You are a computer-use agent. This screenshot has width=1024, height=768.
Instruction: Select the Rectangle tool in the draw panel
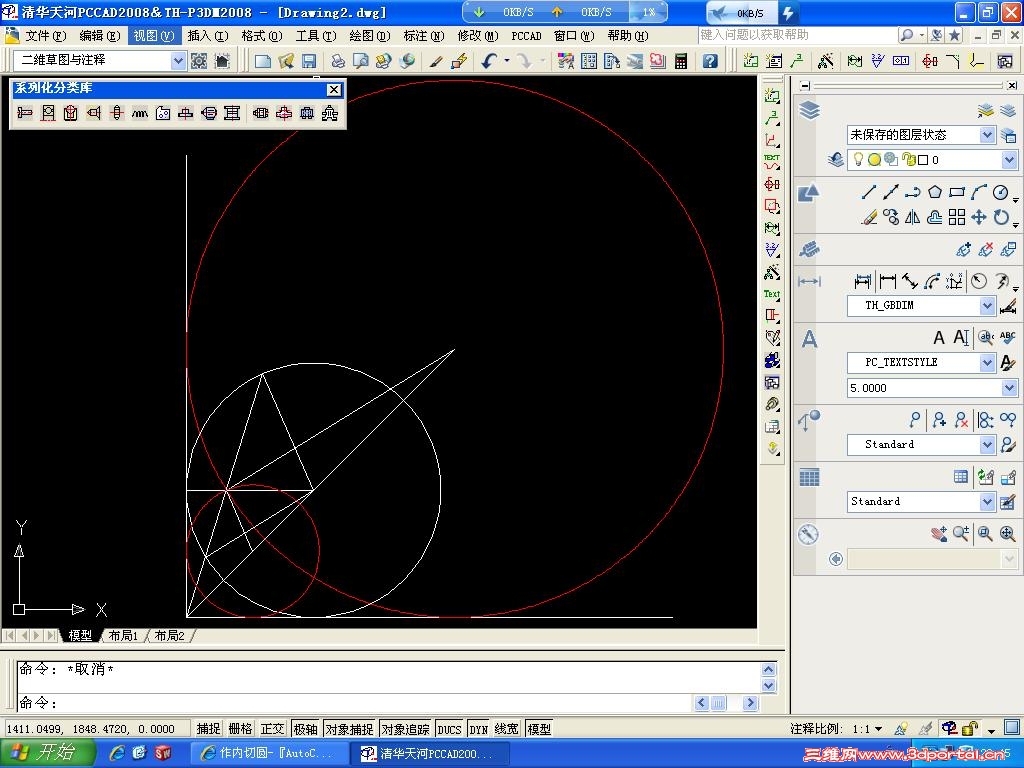[x=957, y=193]
